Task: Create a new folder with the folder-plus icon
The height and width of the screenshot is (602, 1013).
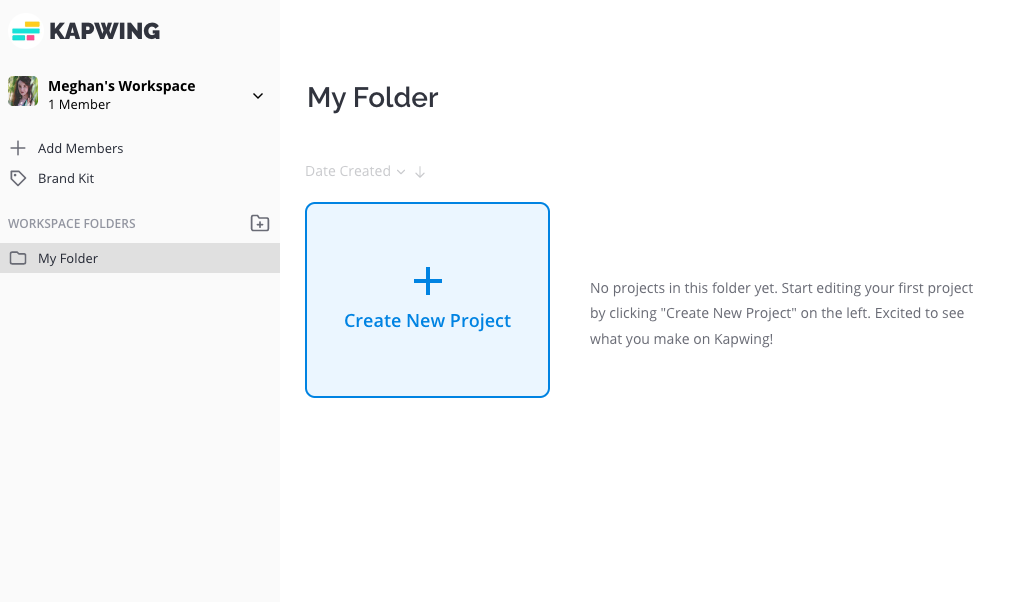Action: pyautogui.click(x=260, y=224)
